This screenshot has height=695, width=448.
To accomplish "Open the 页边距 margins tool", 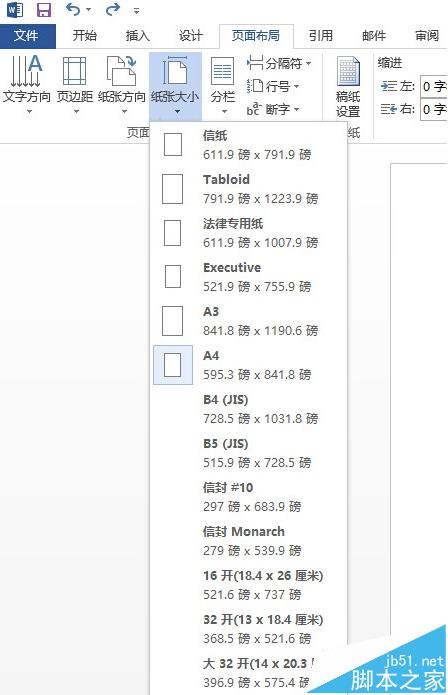I will 74,84.
